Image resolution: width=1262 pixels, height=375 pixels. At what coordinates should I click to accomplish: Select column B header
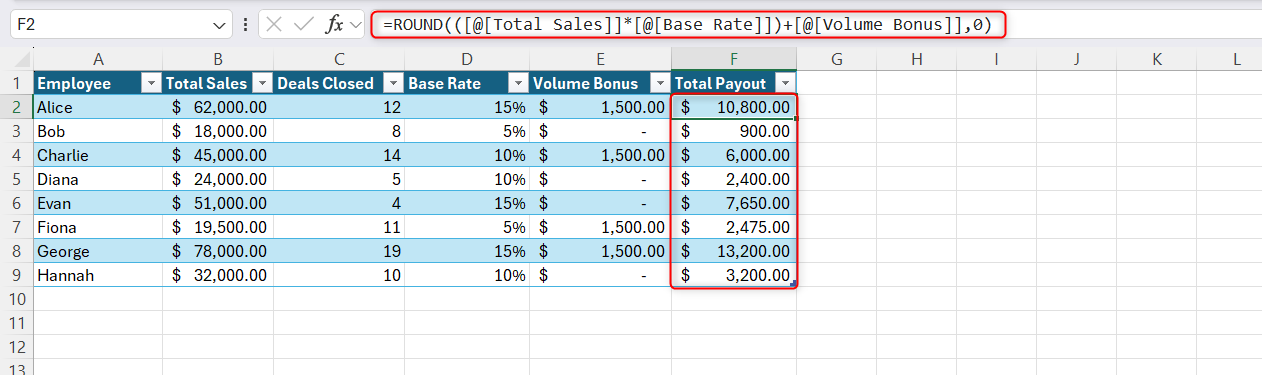[218, 59]
